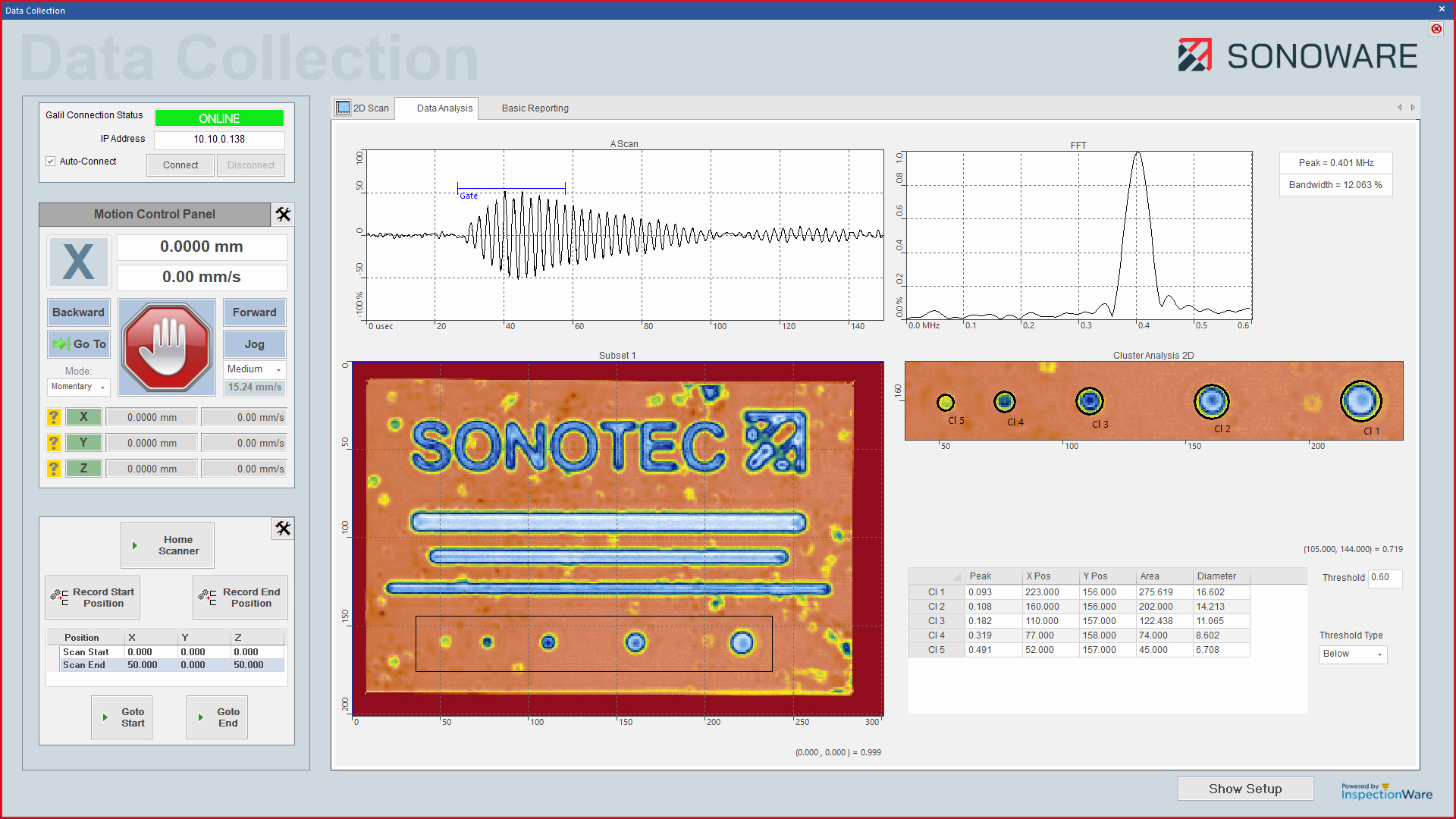Click the X axis question mark help icon
1456x819 pixels.
click(x=53, y=416)
